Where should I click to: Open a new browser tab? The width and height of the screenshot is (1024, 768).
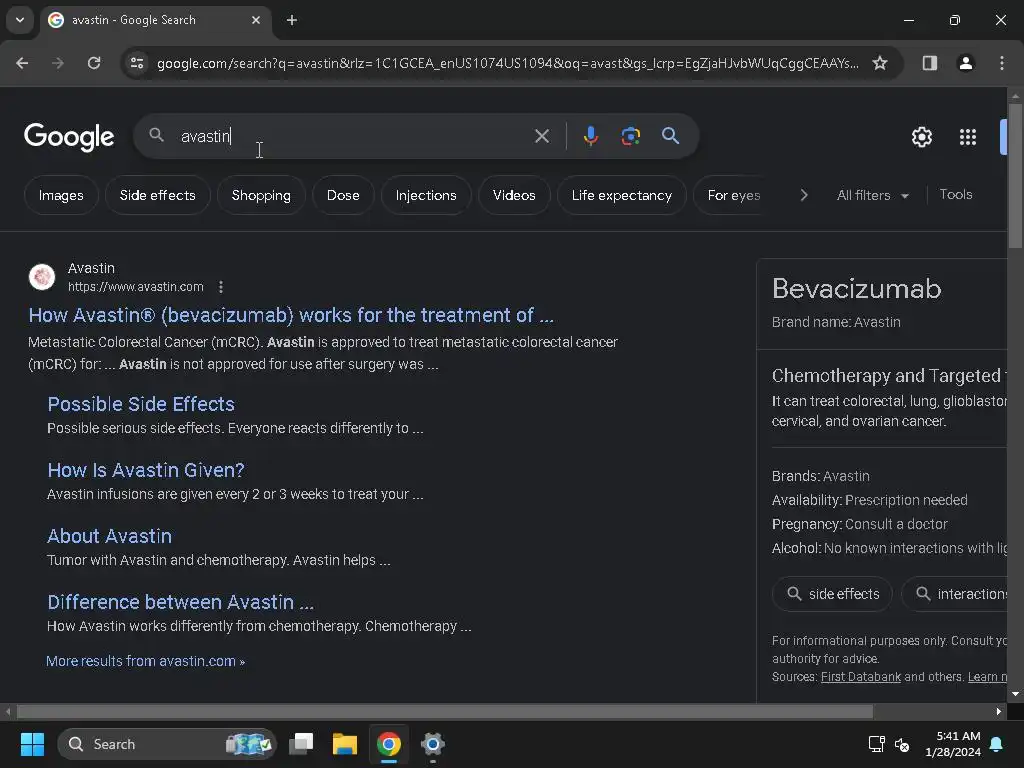pyautogui.click(x=292, y=20)
